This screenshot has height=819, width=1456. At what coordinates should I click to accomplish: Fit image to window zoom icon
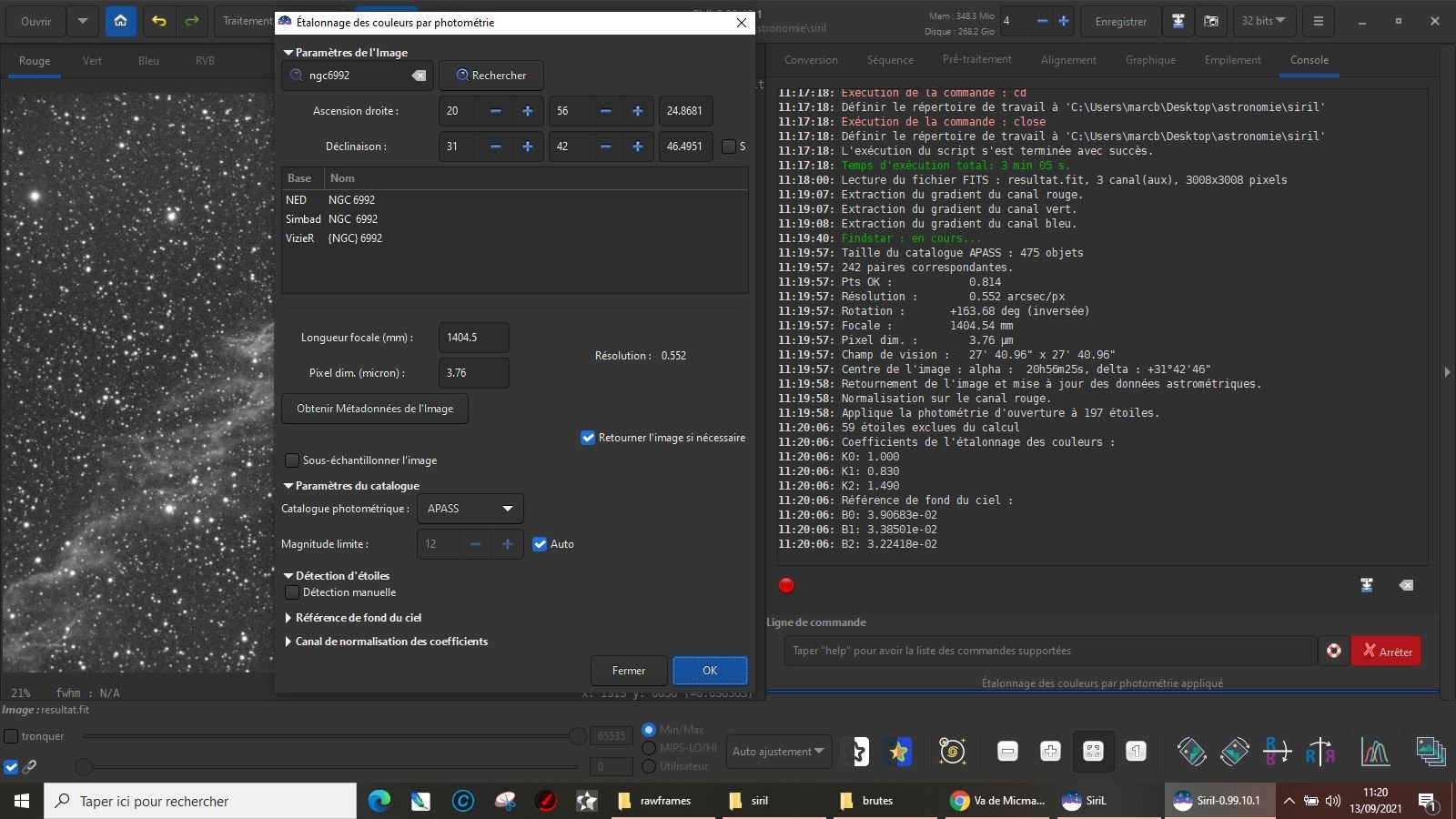(1093, 752)
